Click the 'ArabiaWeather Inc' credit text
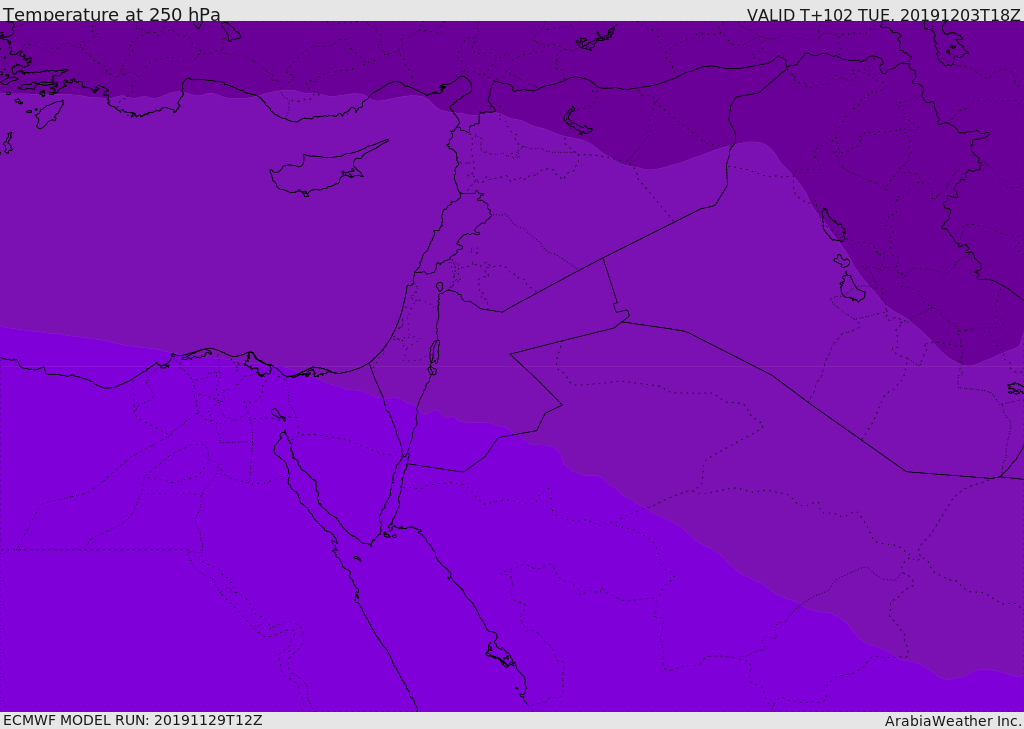Screen dimensions: 1024x729 pyautogui.click(x=952, y=721)
